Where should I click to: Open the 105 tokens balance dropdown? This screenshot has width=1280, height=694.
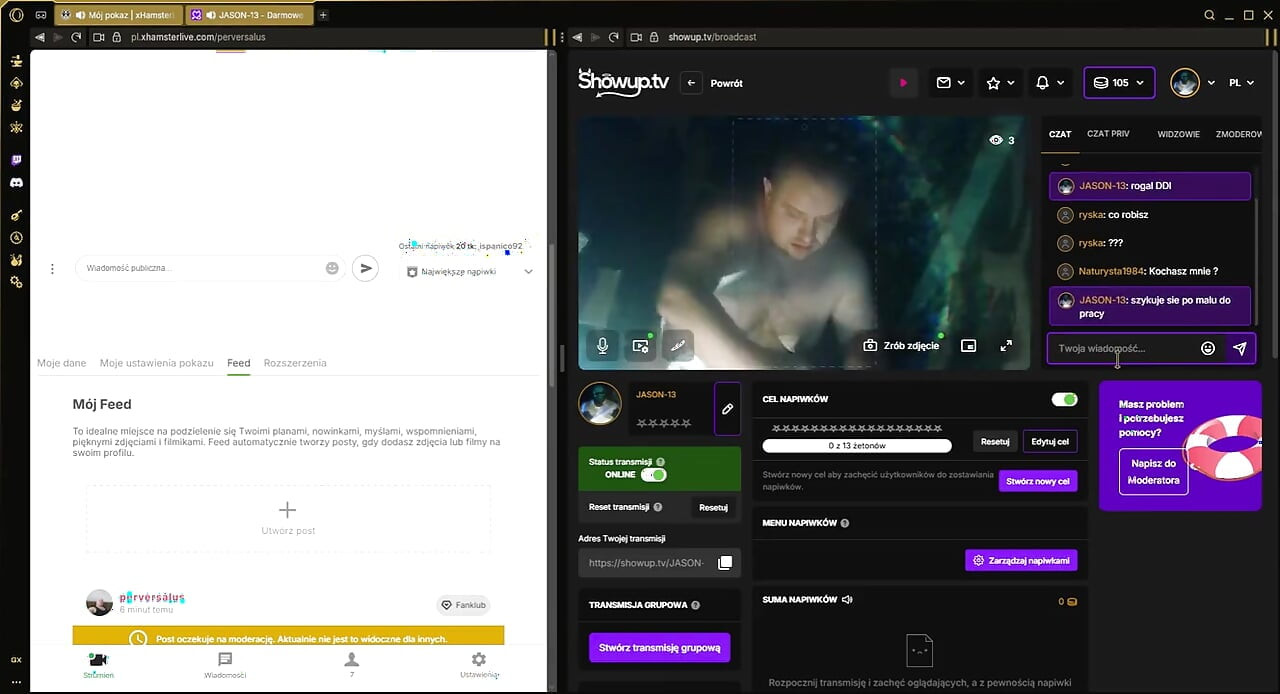(1119, 83)
